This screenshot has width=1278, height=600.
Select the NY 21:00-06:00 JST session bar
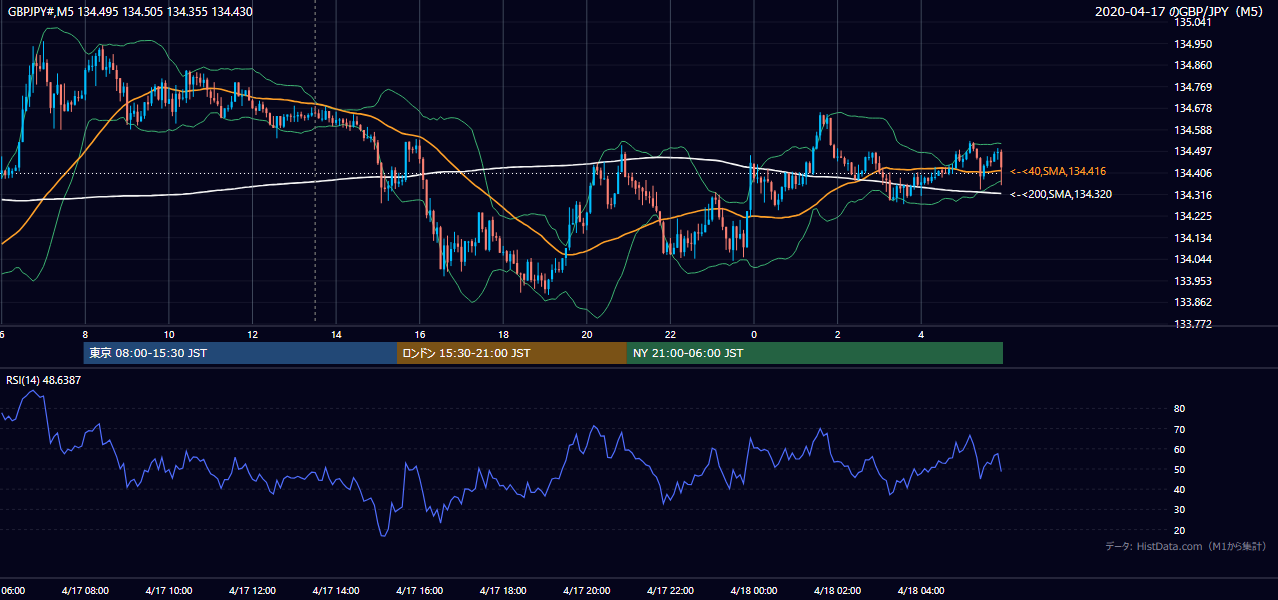pyautogui.click(x=815, y=353)
